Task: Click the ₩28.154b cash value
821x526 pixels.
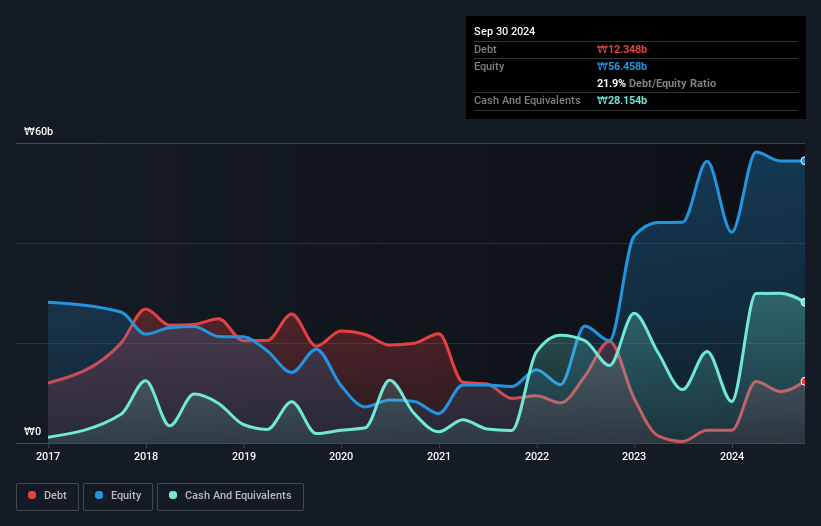Action: 622,100
